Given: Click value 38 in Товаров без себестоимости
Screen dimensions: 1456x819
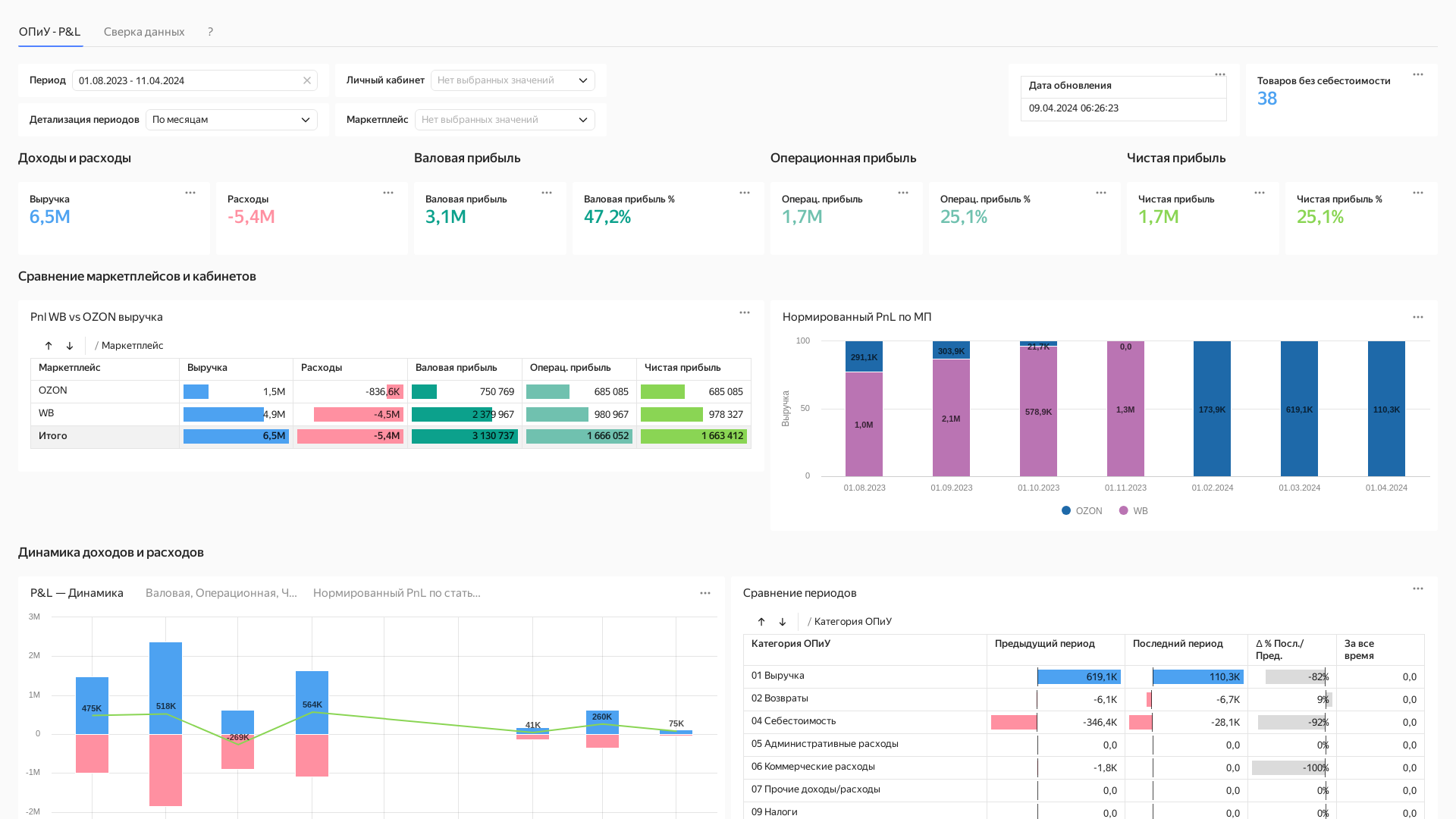Looking at the screenshot, I should click(1267, 99).
